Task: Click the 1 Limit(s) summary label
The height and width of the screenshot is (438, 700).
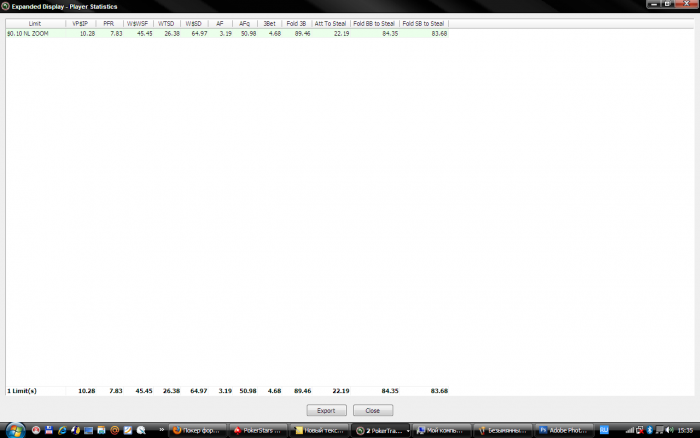Action: (x=22, y=391)
